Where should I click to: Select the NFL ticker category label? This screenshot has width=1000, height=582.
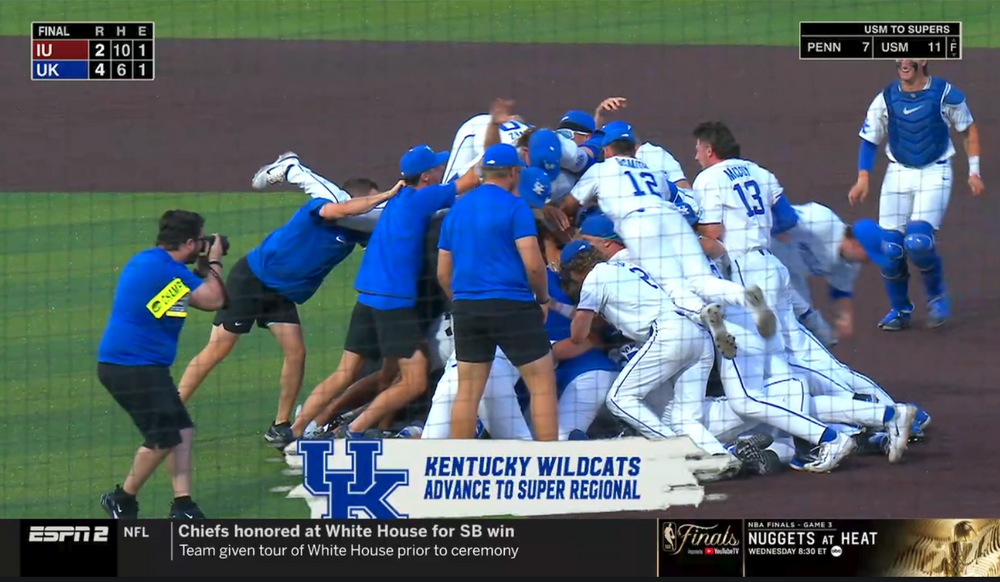pyautogui.click(x=136, y=532)
